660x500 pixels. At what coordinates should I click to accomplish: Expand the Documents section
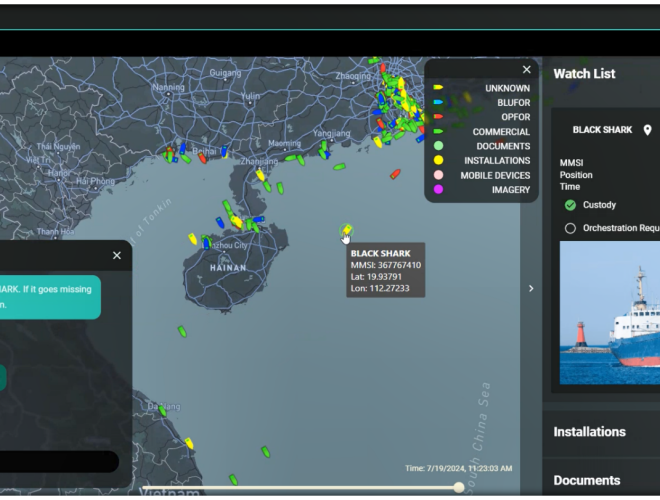click(x=587, y=480)
